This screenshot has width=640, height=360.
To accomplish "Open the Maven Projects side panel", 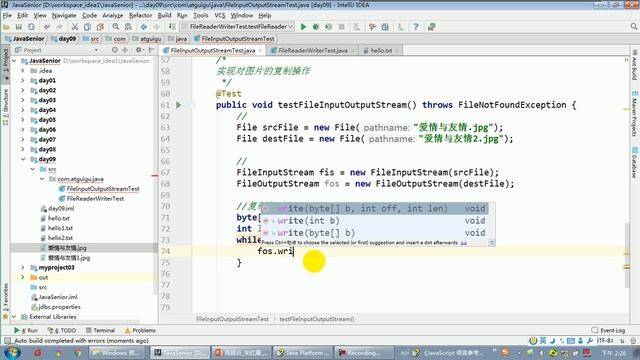I will [x=634, y=114].
